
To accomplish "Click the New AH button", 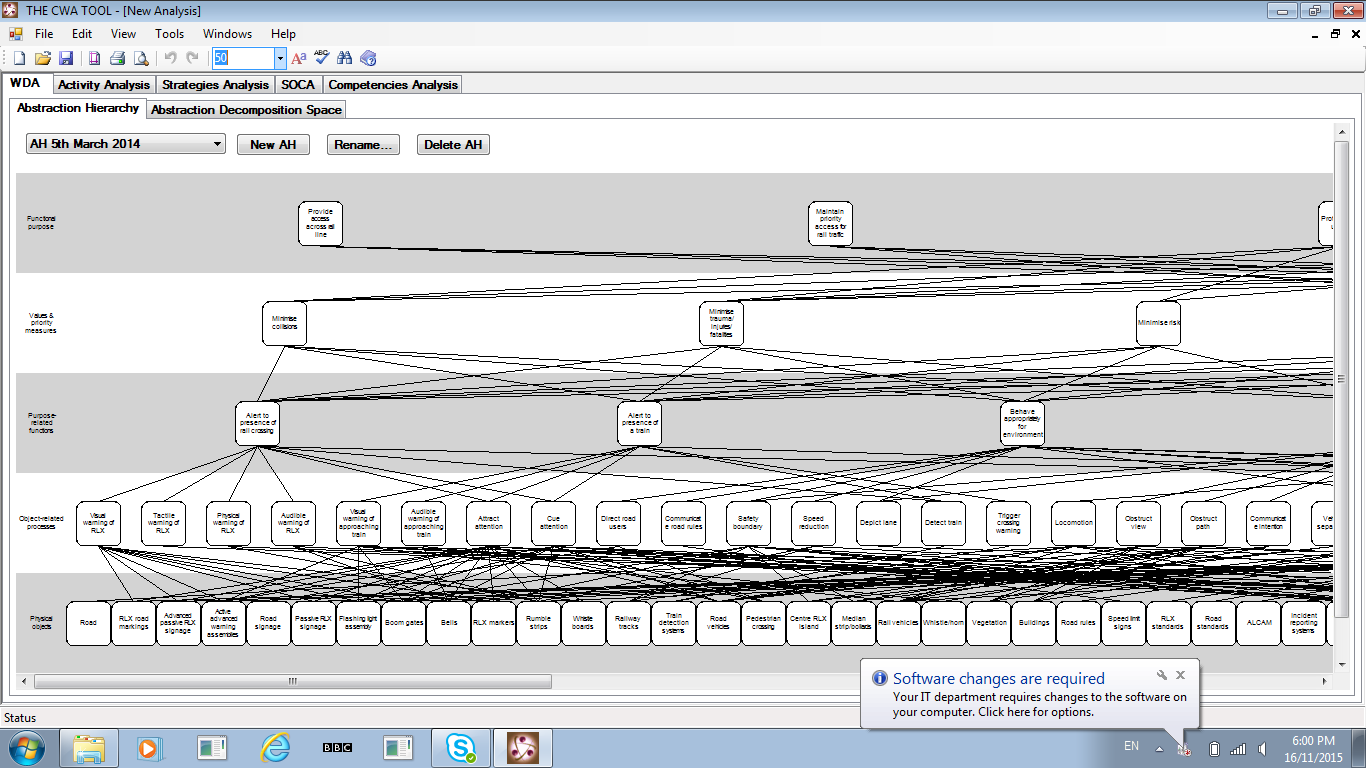I will pos(273,145).
